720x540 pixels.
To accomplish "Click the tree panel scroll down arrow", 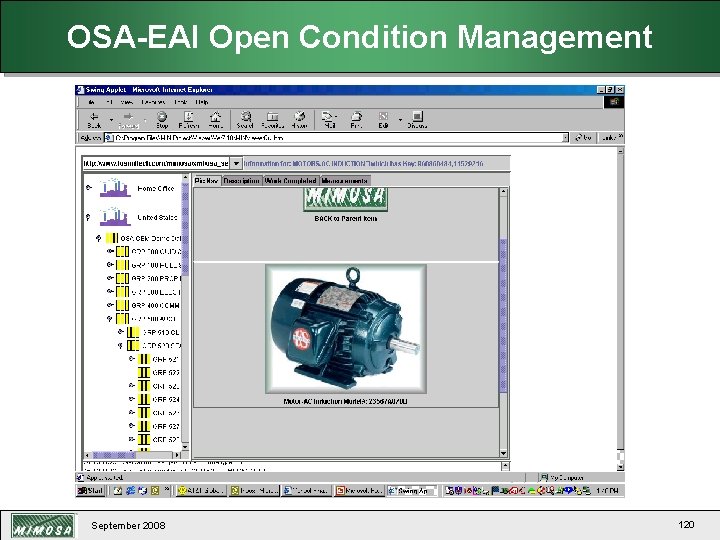I will click(x=186, y=446).
